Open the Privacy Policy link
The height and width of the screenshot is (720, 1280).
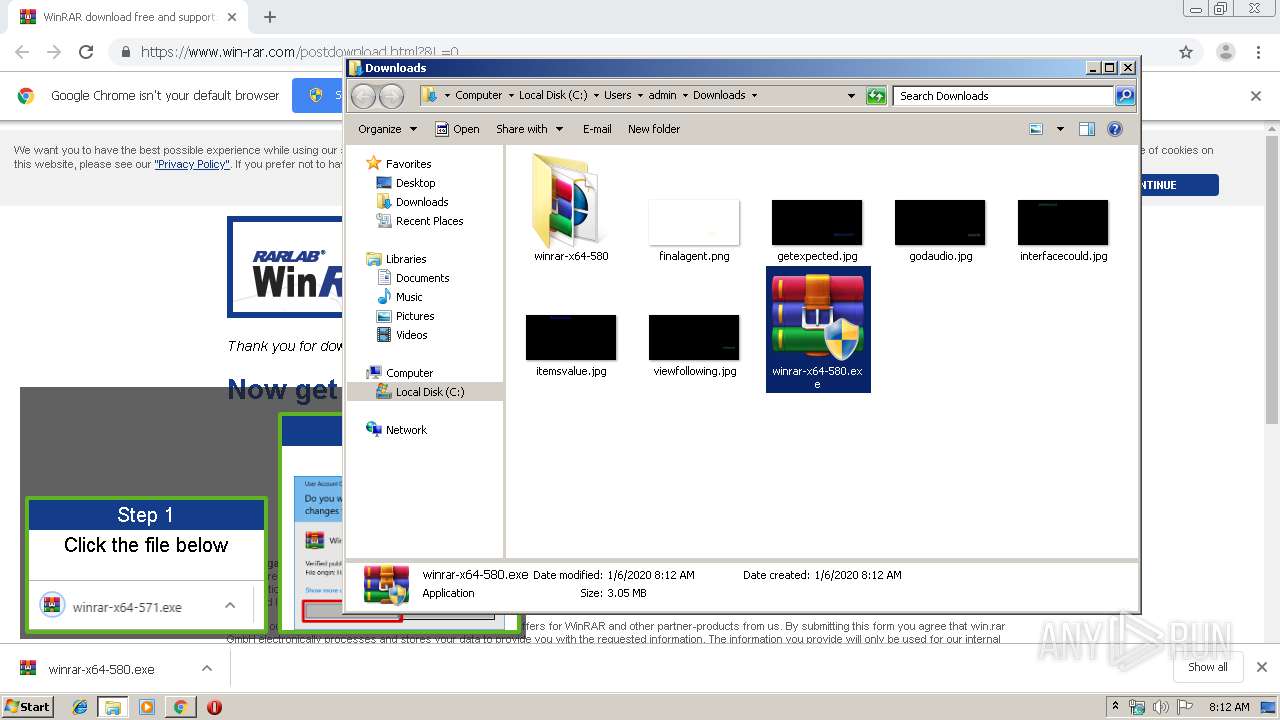(192, 164)
